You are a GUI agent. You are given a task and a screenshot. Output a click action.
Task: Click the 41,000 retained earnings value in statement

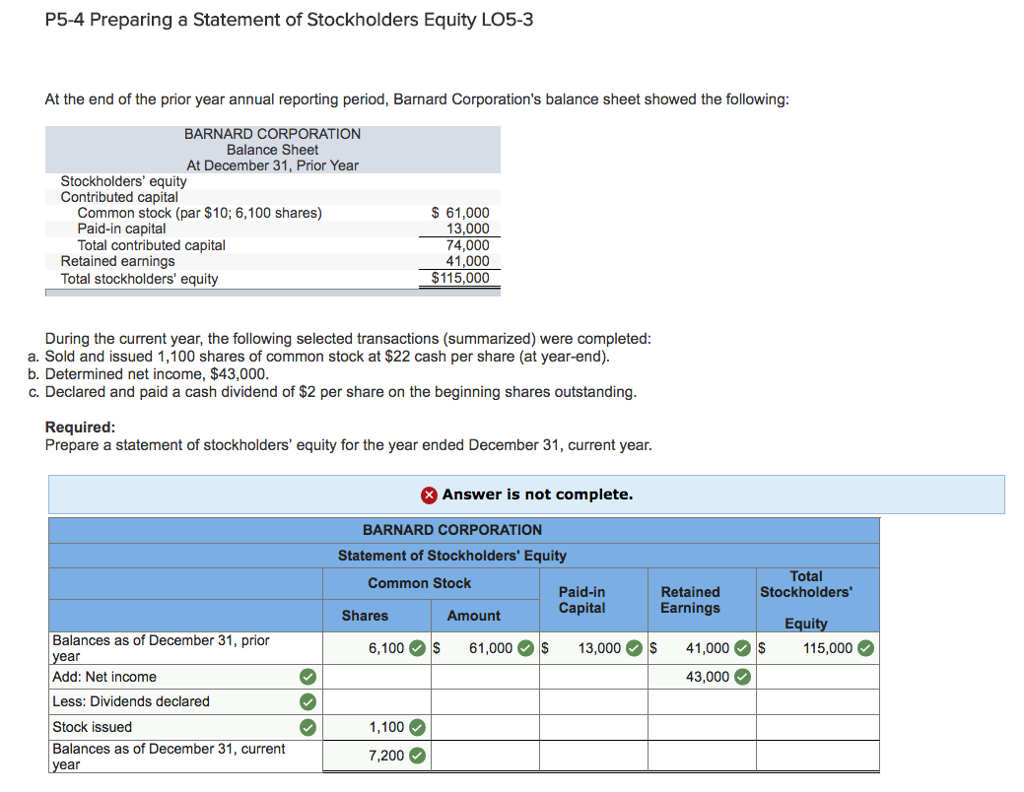pyautogui.click(x=707, y=648)
